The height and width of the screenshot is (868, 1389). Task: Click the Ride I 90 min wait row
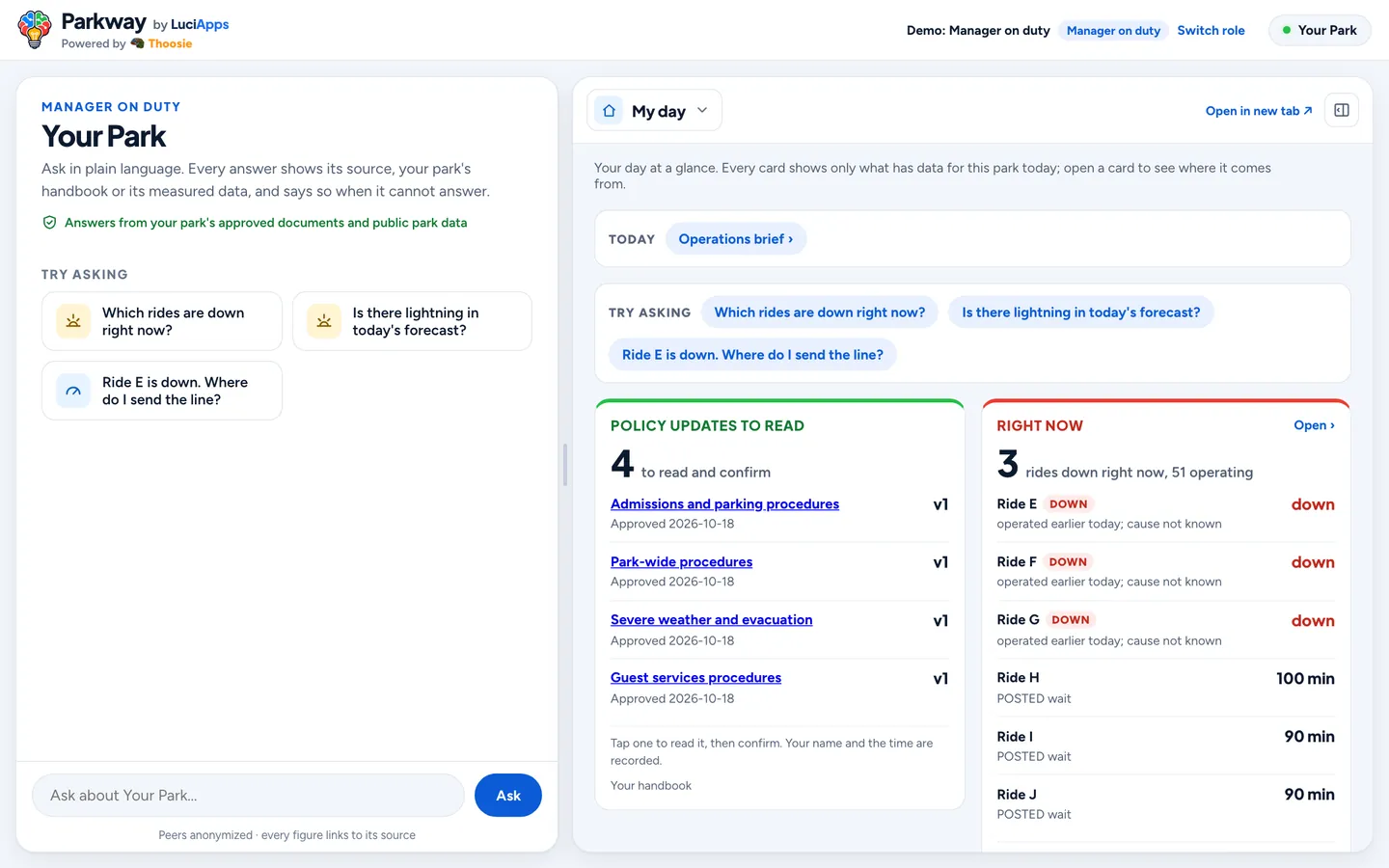click(1165, 746)
